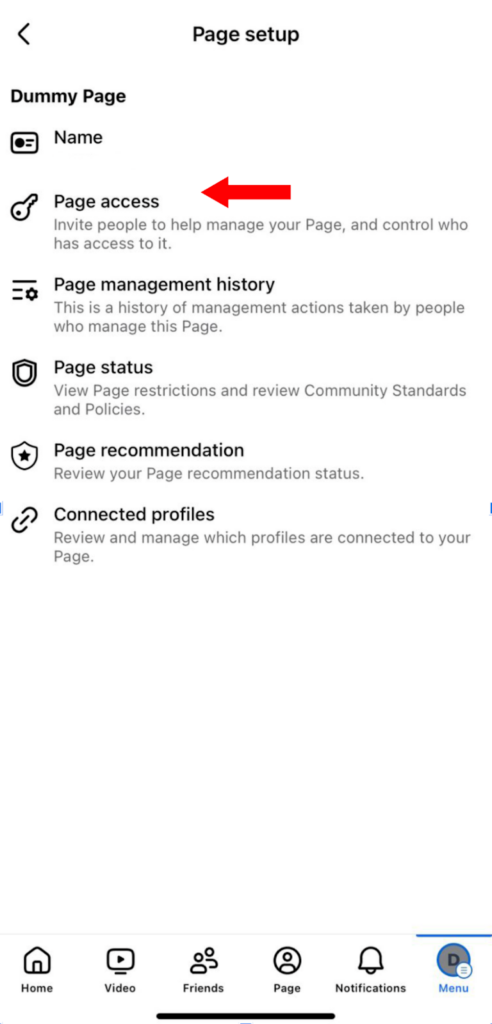492x1024 pixels.
Task: Tap the Name card icon
Action: click(25, 142)
